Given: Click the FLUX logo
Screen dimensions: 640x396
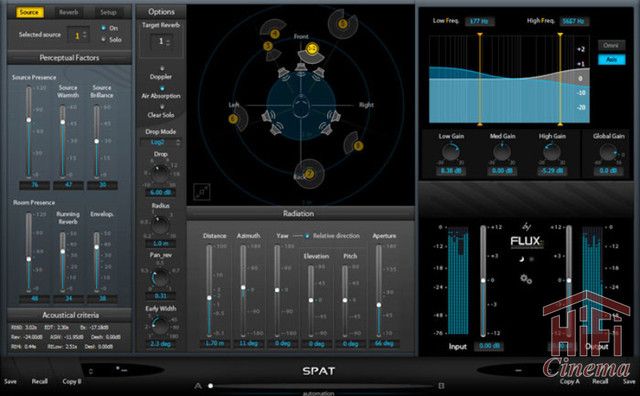Looking at the screenshot, I should [x=527, y=241].
